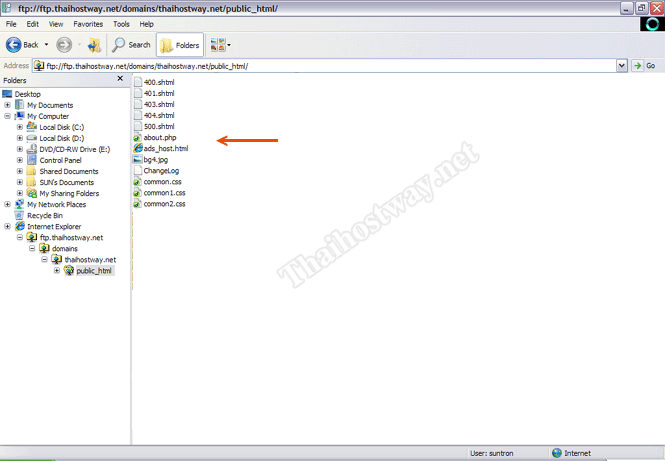Click the address bar FTP folder icon
Screen dimensions: 665x461
(39, 66)
